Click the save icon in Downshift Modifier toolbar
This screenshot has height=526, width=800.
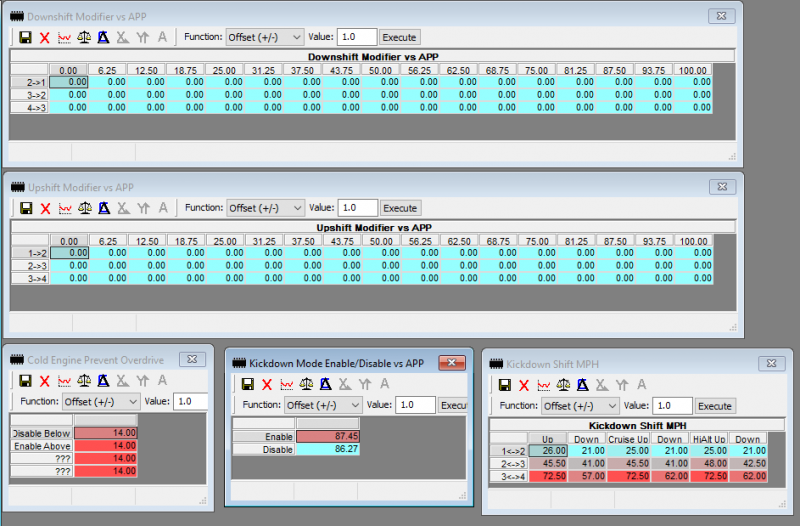pyautogui.click(x=25, y=37)
